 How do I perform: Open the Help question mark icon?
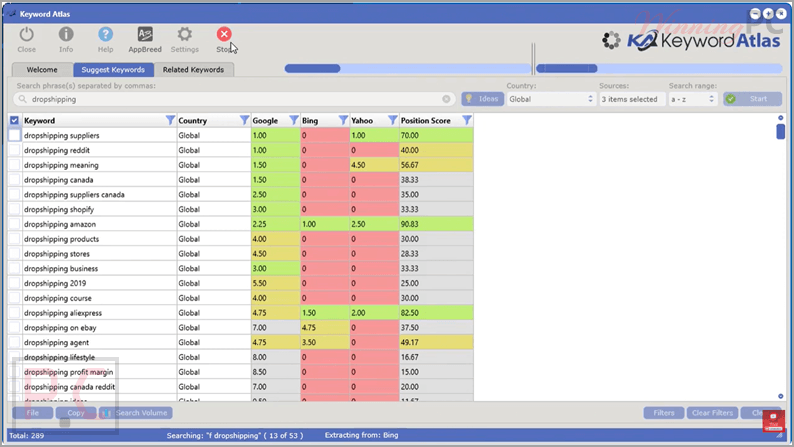point(105,34)
